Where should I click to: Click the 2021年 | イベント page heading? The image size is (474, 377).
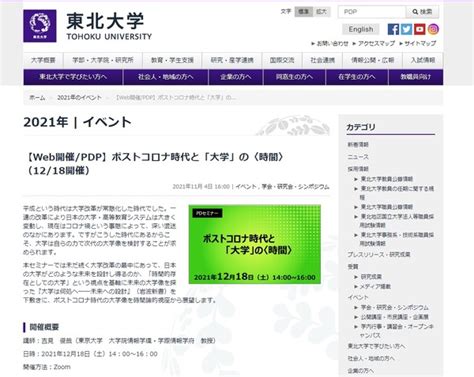(x=77, y=122)
